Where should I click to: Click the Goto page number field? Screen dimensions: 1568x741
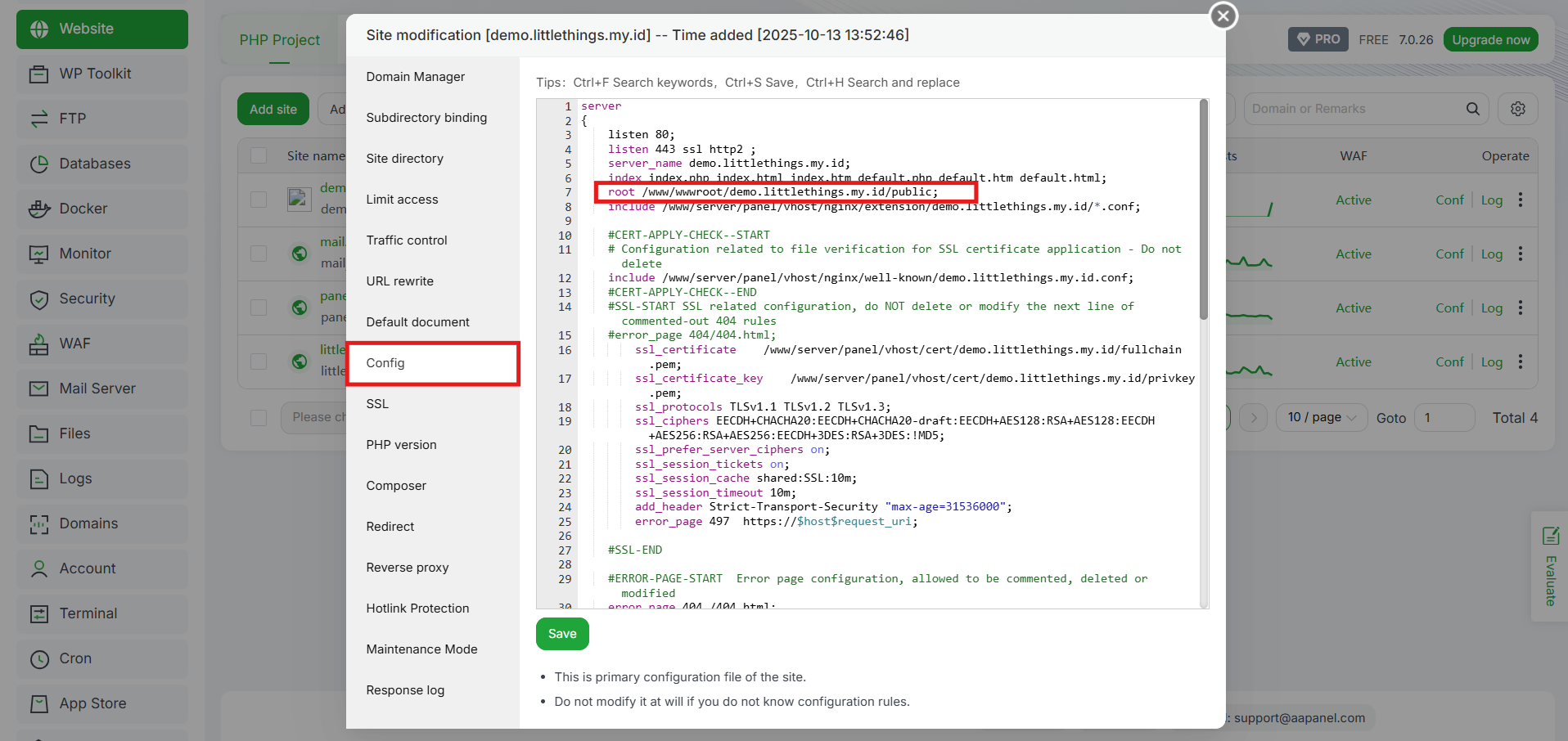point(1444,417)
